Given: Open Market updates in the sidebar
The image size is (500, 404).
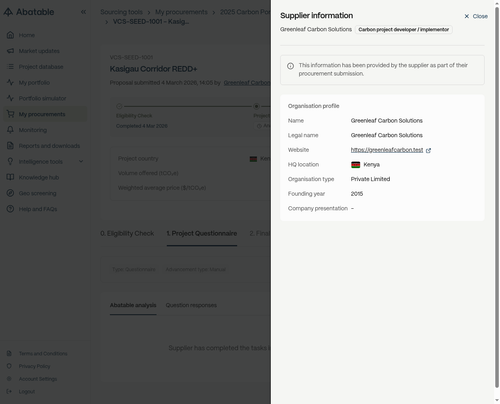Looking at the screenshot, I should 39,51.
